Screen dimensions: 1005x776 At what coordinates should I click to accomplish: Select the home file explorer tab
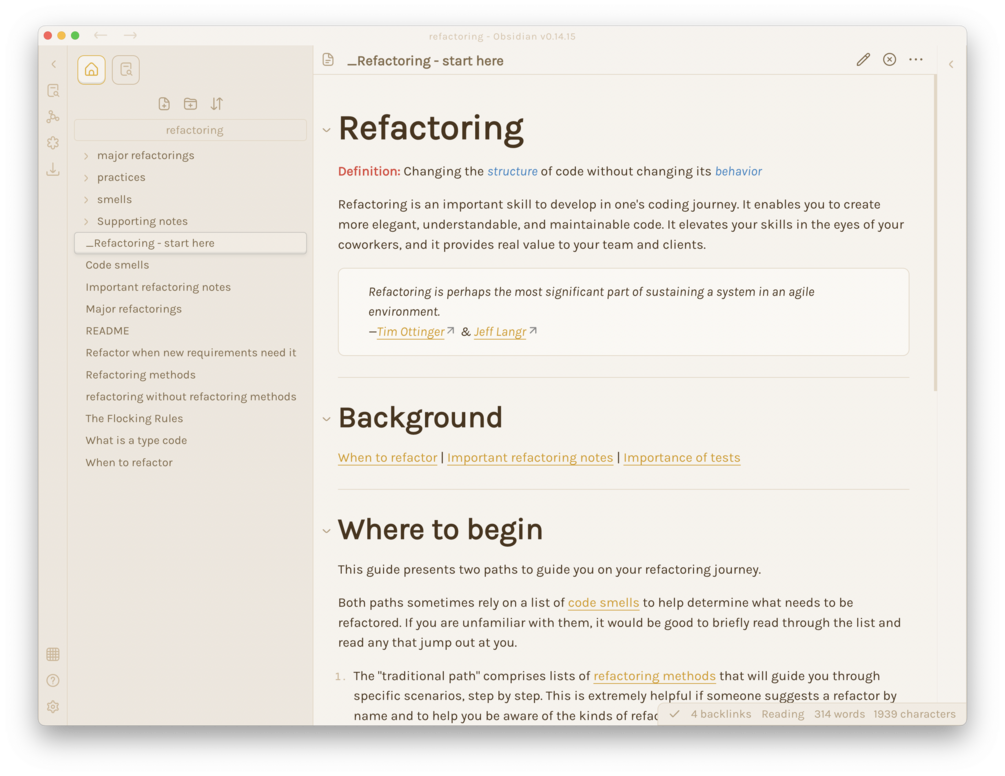[92, 69]
